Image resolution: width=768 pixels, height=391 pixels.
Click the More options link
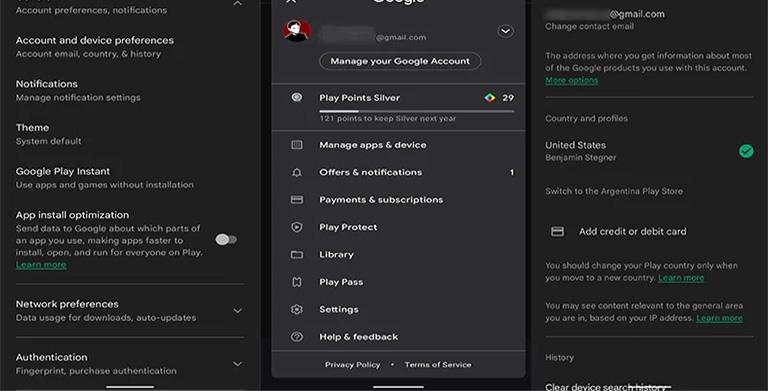click(x=572, y=80)
